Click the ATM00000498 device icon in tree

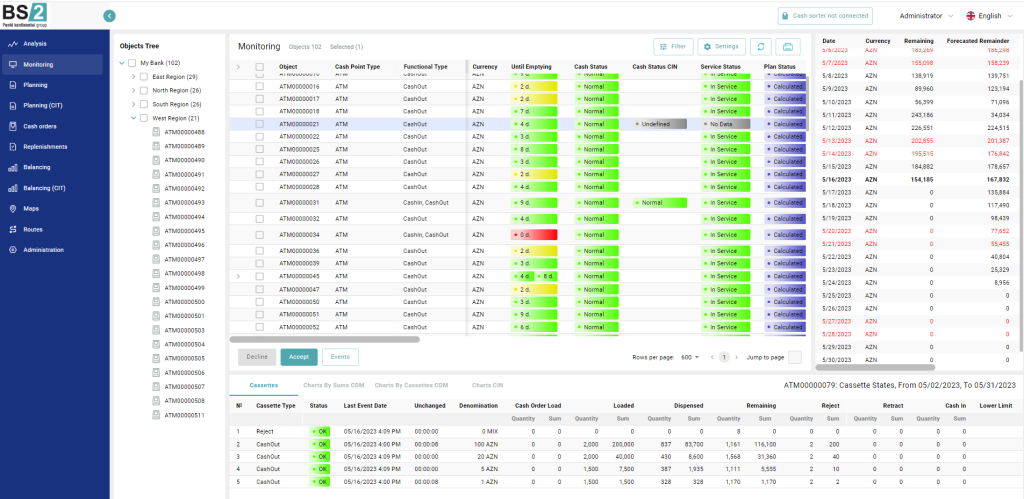(x=156, y=274)
